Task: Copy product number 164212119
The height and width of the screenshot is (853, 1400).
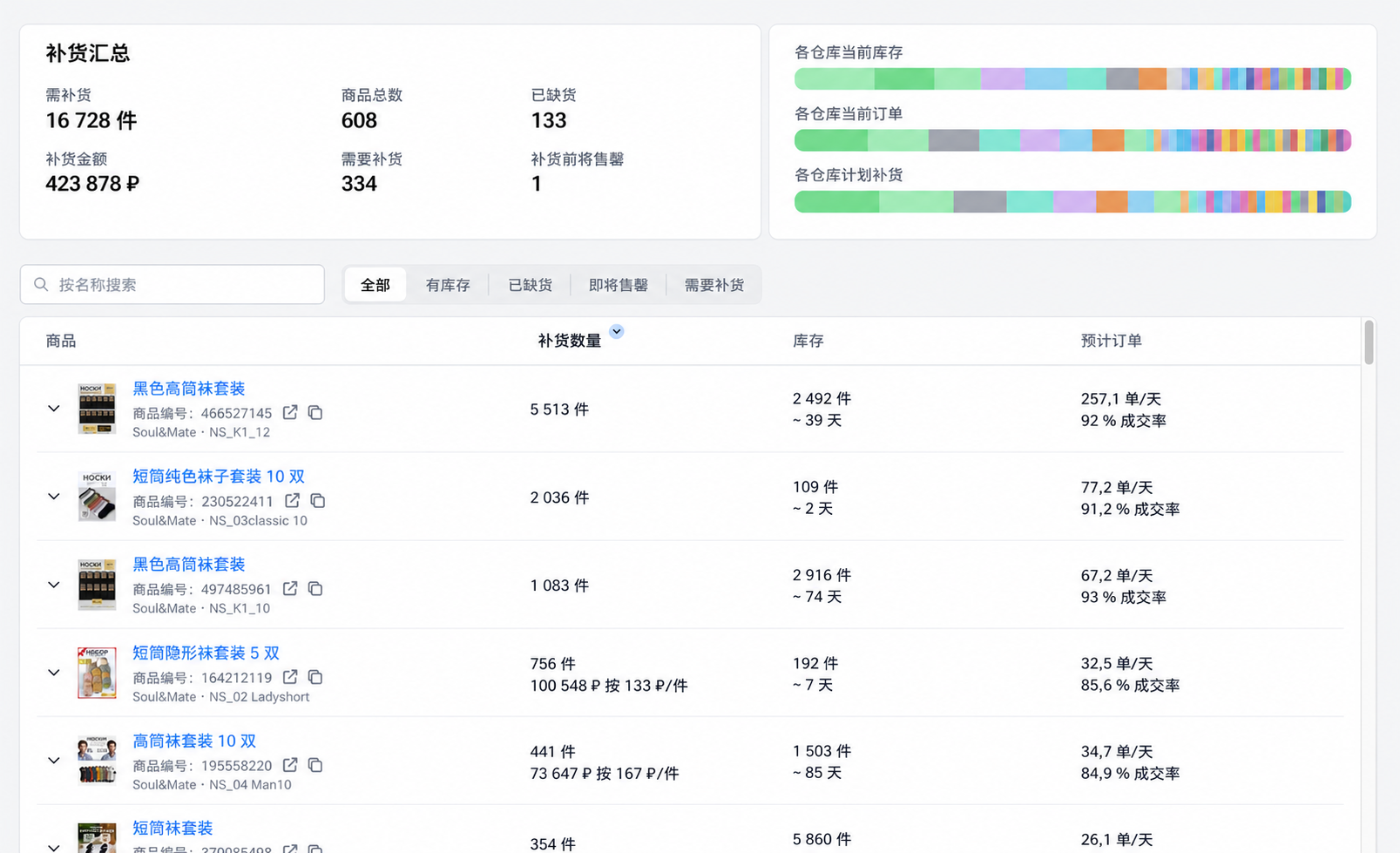Action: [315, 677]
